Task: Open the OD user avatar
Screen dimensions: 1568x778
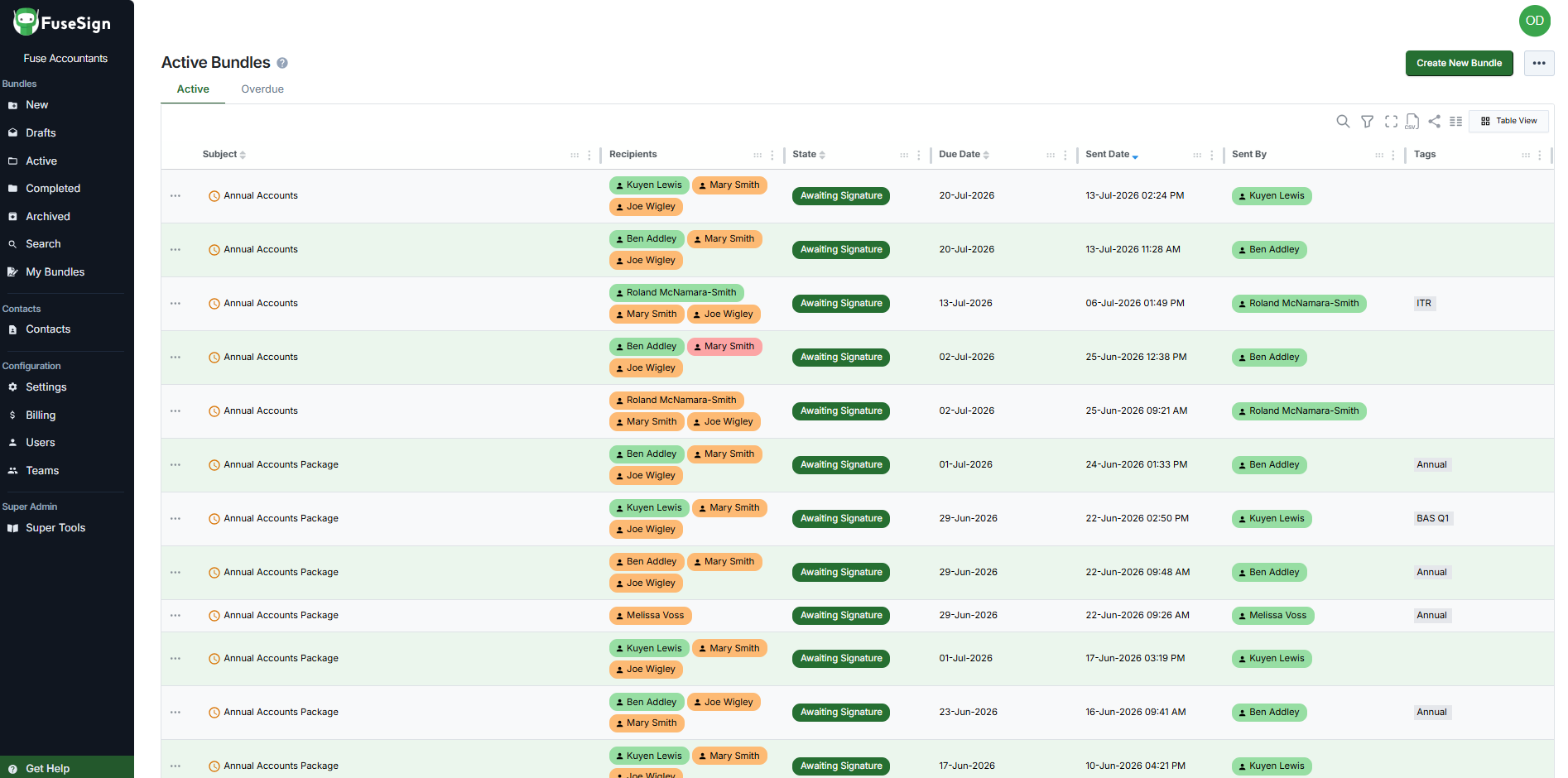Action: tap(1534, 21)
